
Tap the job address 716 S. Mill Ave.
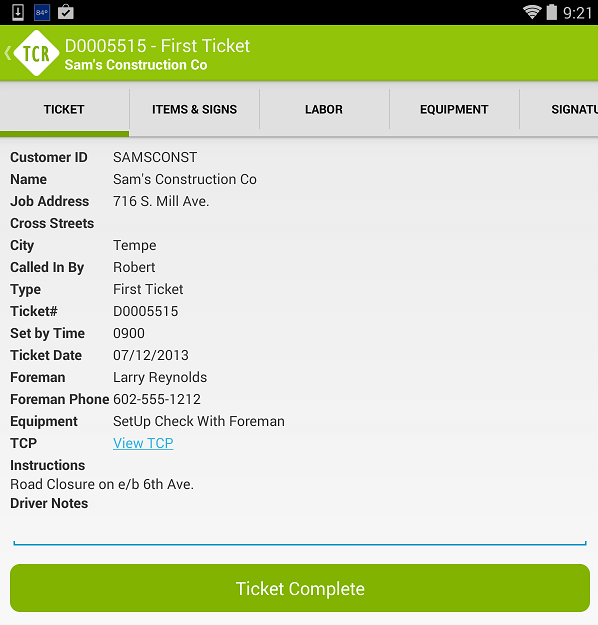pos(161,201)
